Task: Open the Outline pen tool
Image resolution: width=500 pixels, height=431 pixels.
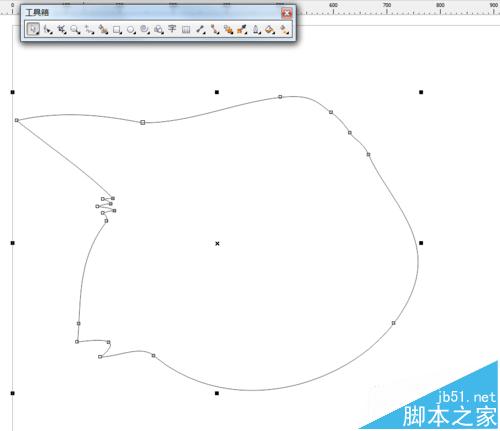Action: 256,30
